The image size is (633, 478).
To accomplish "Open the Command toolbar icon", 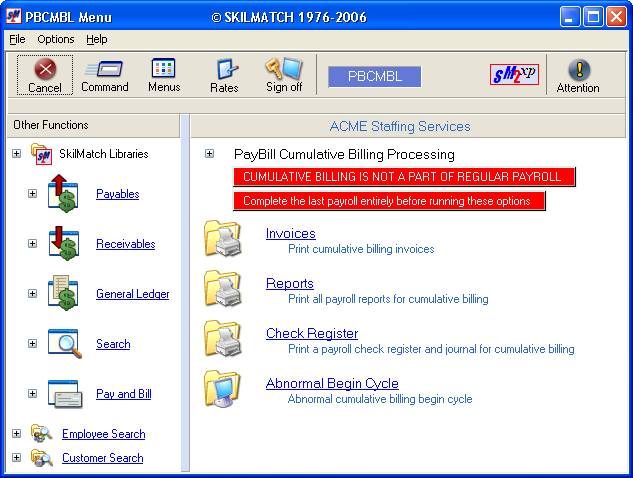I will click(105, 69).
